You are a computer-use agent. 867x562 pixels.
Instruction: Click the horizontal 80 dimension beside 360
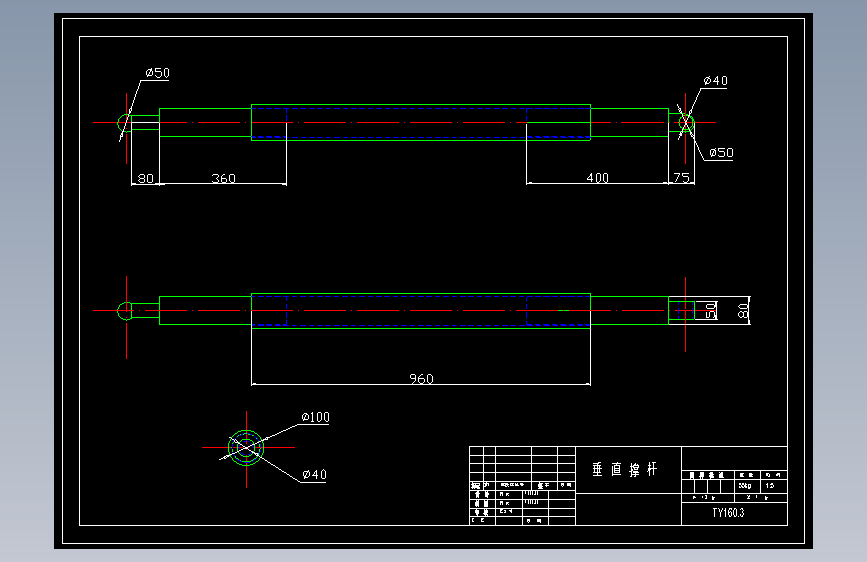pyautogui.click(x=145, y=178)
